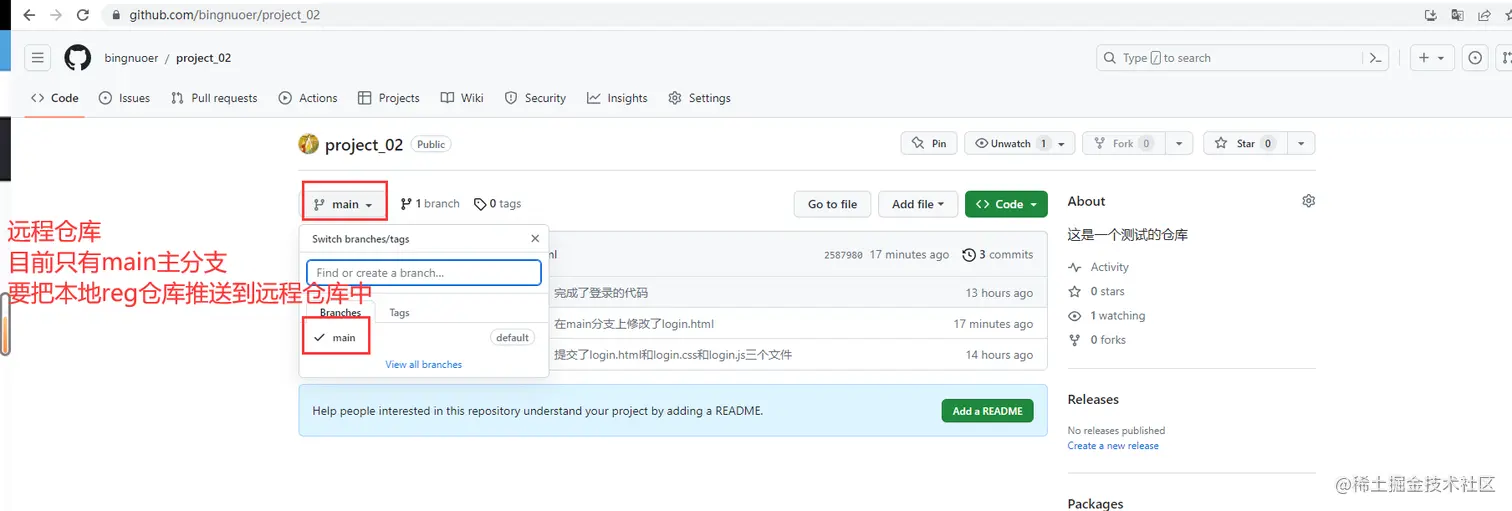Screen dimensions: 1512x511
Task: Open the Issues tab
Action: [x=124, y=98]
